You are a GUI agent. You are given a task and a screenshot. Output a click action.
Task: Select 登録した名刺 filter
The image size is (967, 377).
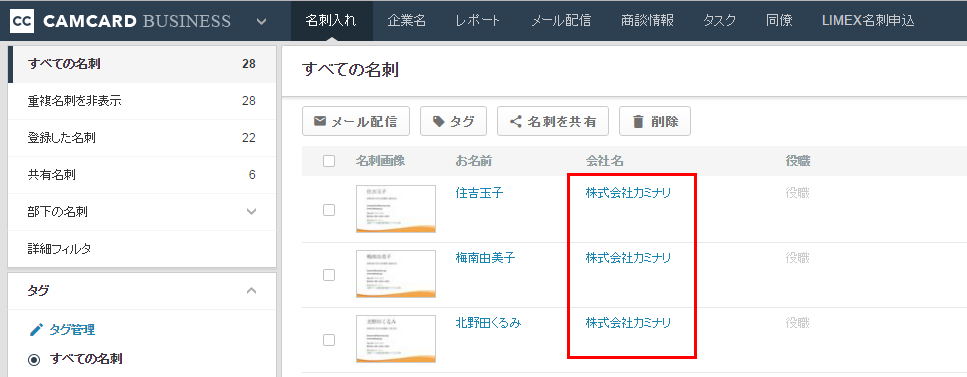tap(142, 138)
